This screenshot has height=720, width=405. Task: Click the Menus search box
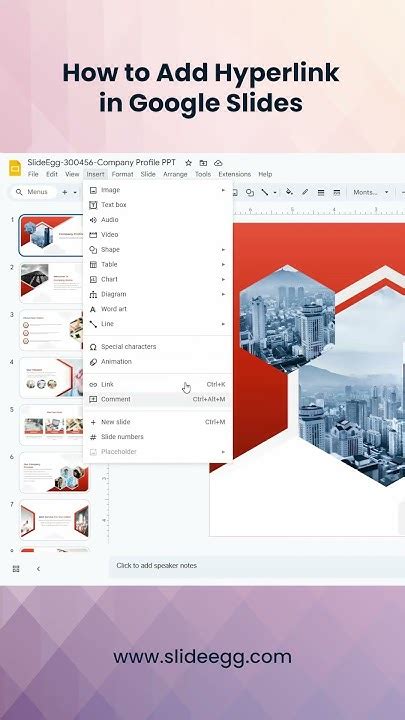[x=32, y=192]
